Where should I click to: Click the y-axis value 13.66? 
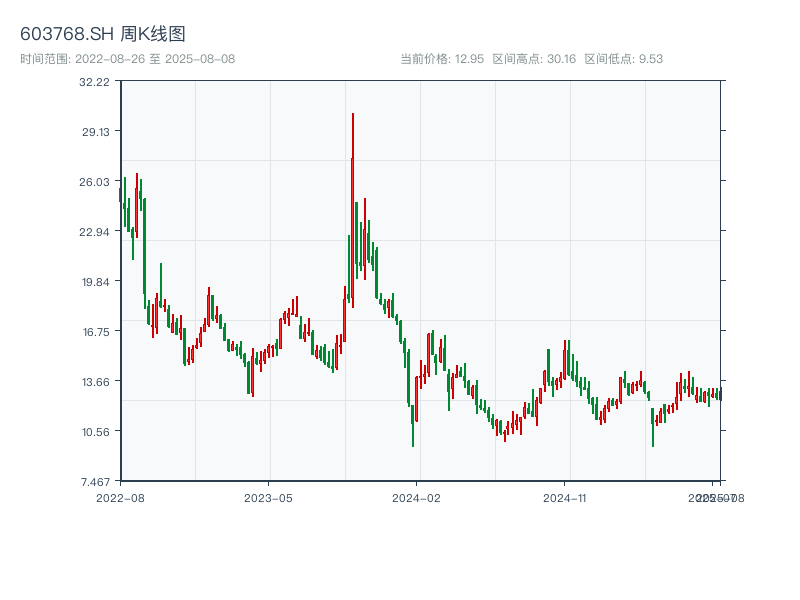[x=96, y=382]
